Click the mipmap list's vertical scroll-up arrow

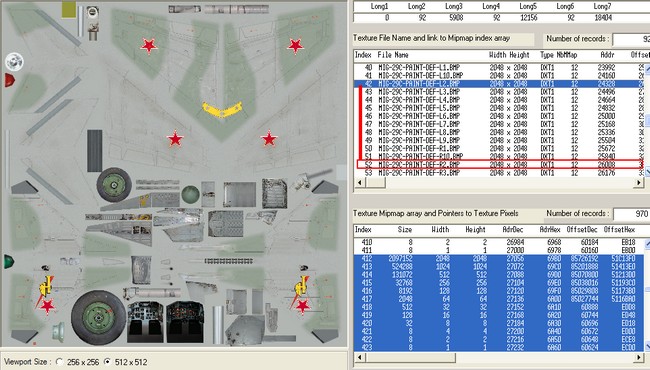[647, 244]
